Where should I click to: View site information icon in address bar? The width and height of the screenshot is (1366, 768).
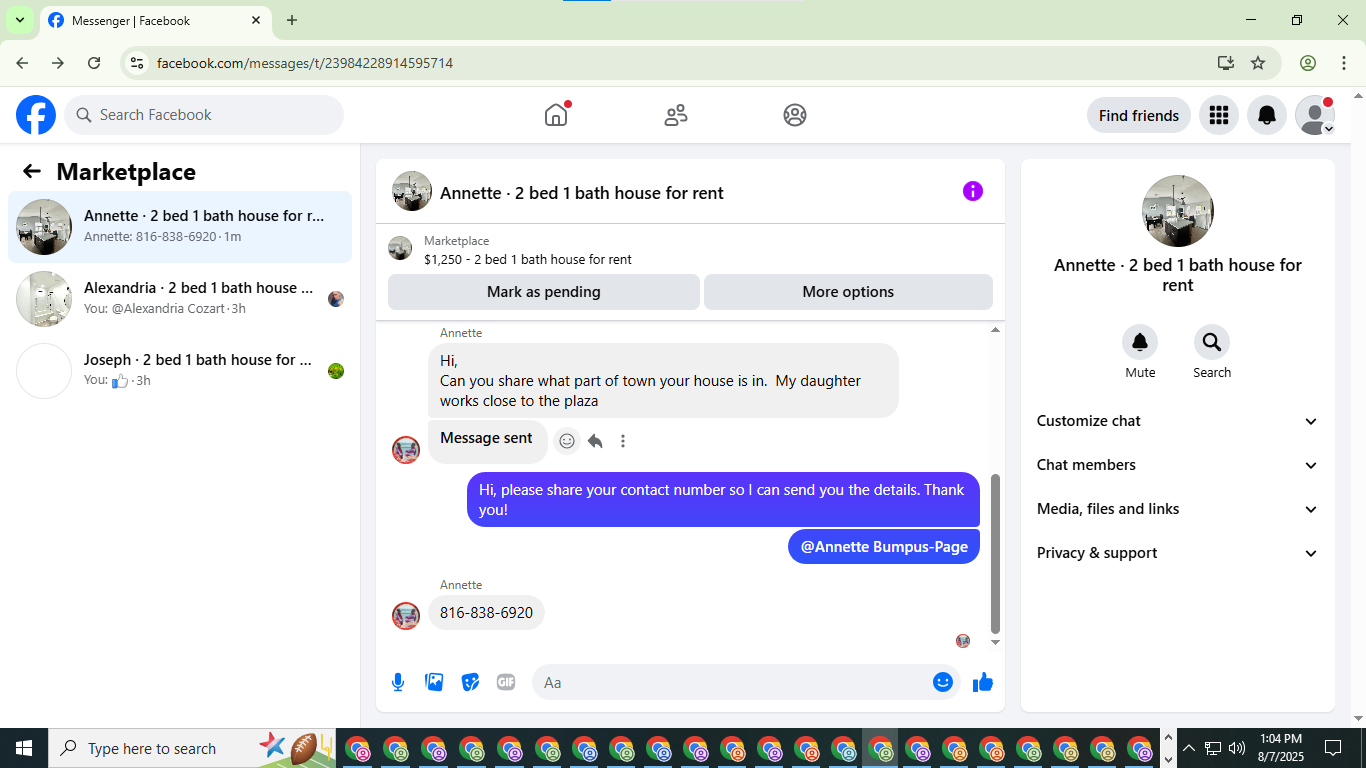(x=138, y=63)
